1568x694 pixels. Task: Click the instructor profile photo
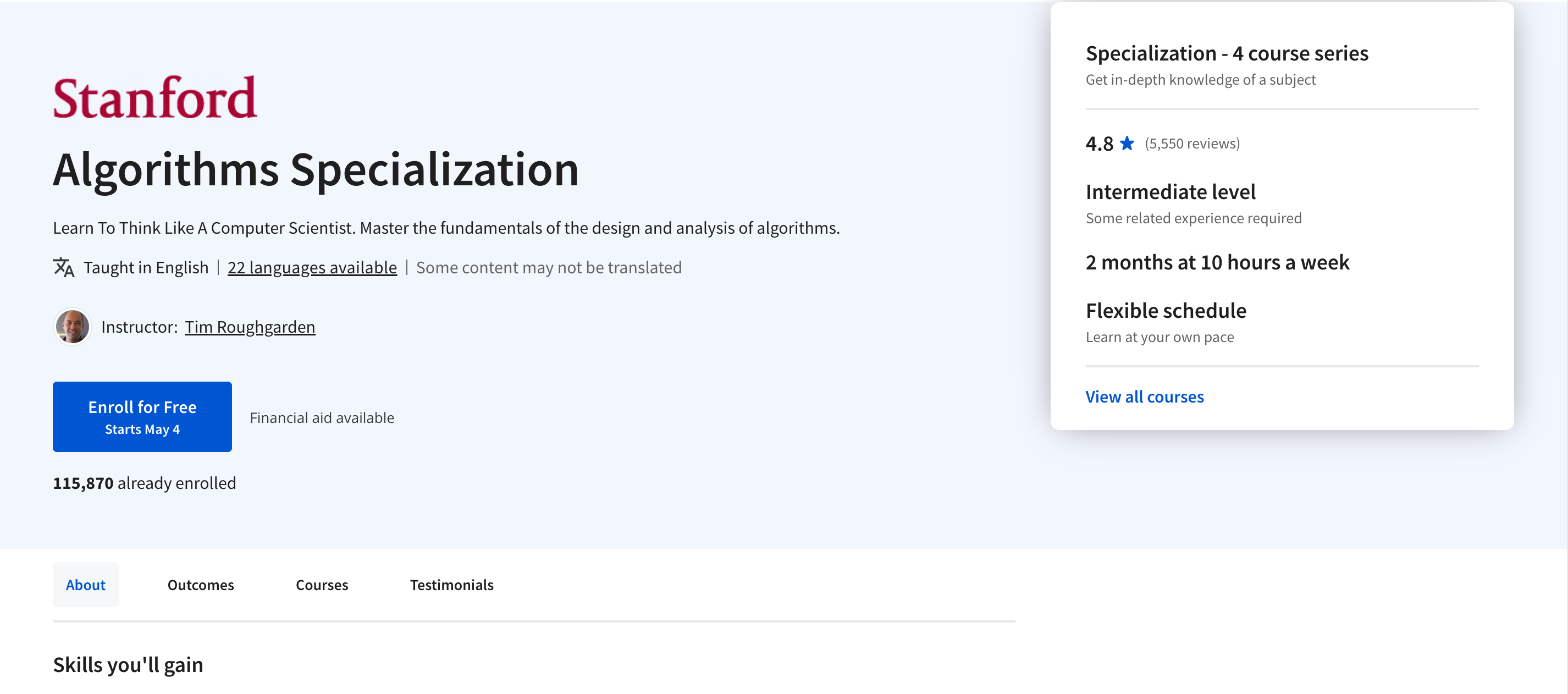(x=71, y=326)
